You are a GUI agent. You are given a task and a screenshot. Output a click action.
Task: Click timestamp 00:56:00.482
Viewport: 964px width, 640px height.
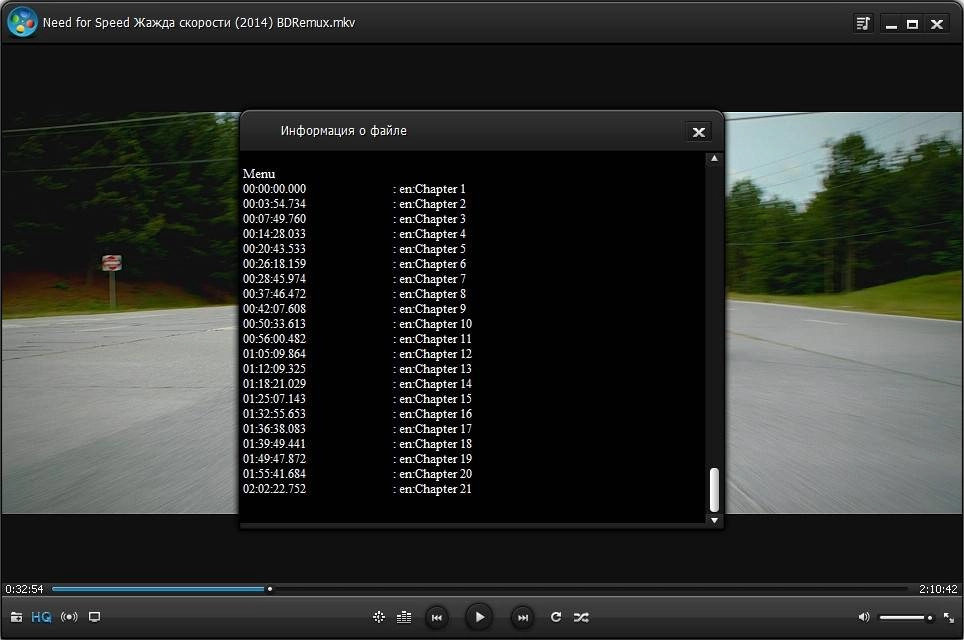[x=274, y=339]
